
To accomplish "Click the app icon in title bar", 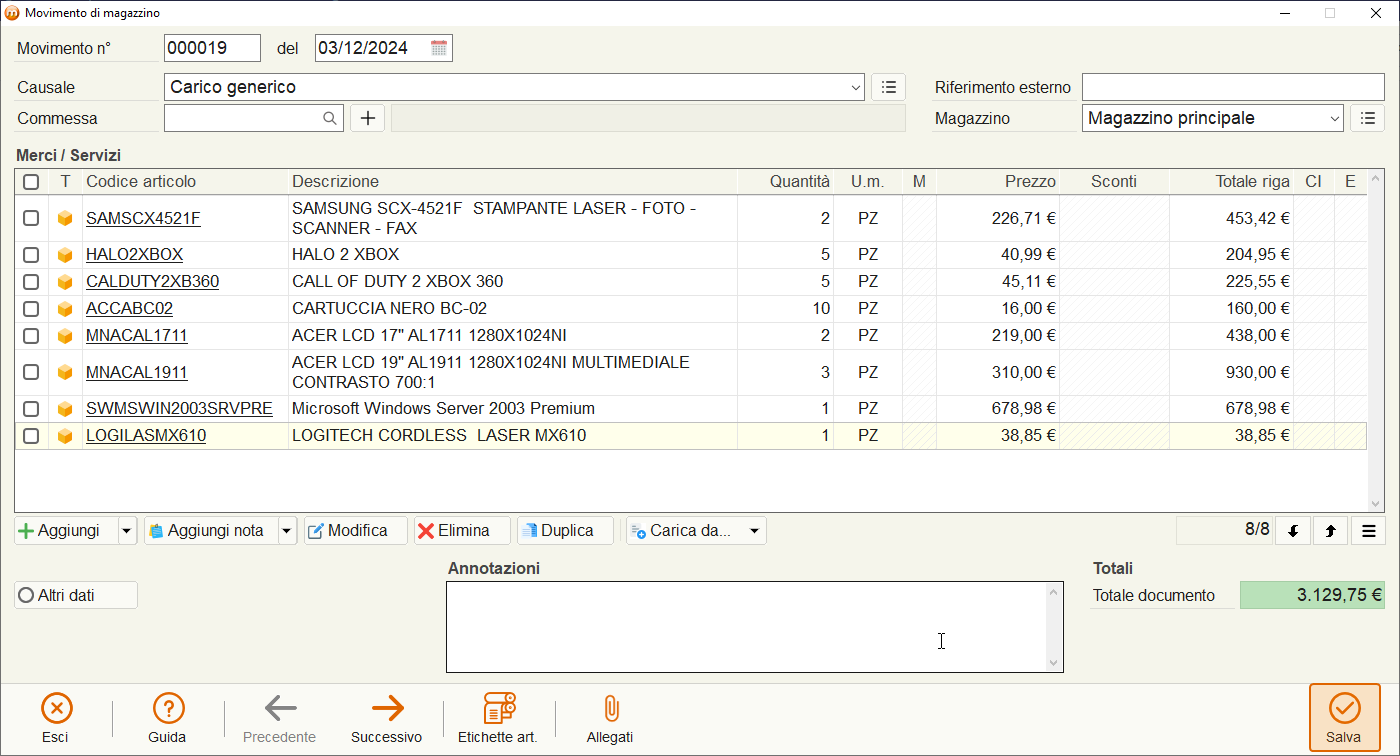I will pos(12,13).
